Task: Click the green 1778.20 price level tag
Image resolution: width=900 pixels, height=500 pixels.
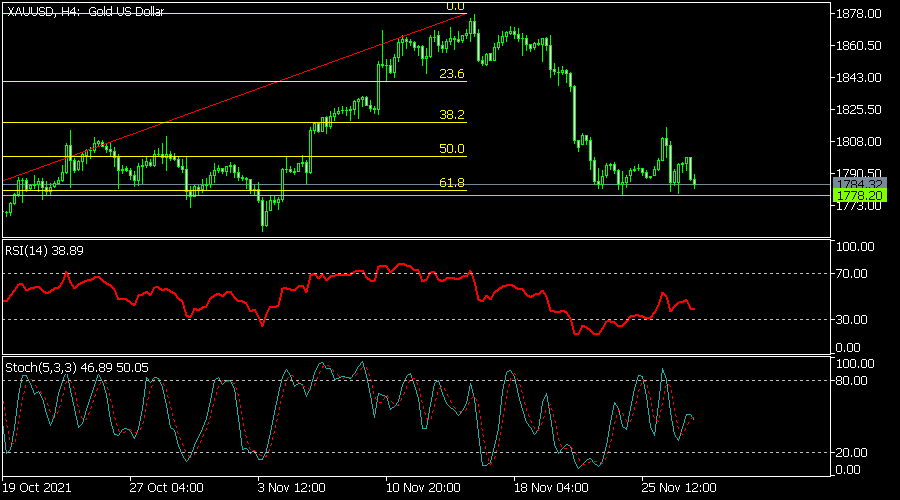Action: [859, 196]
